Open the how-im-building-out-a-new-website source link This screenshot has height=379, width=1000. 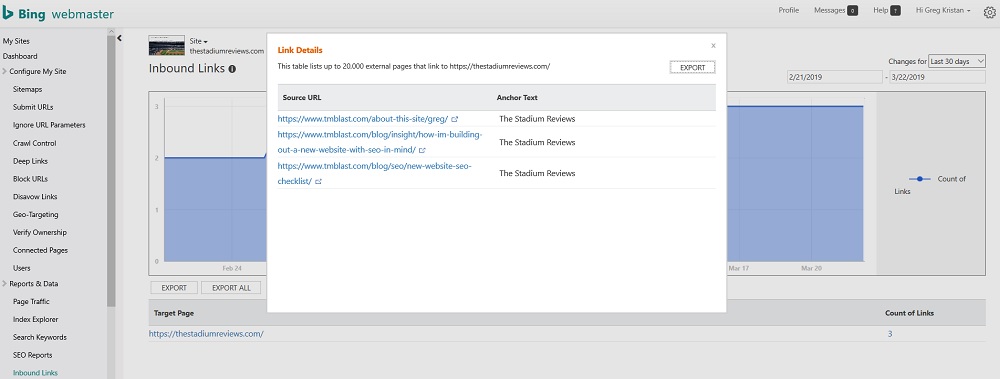pyautogui.click(x=380, y=142)
